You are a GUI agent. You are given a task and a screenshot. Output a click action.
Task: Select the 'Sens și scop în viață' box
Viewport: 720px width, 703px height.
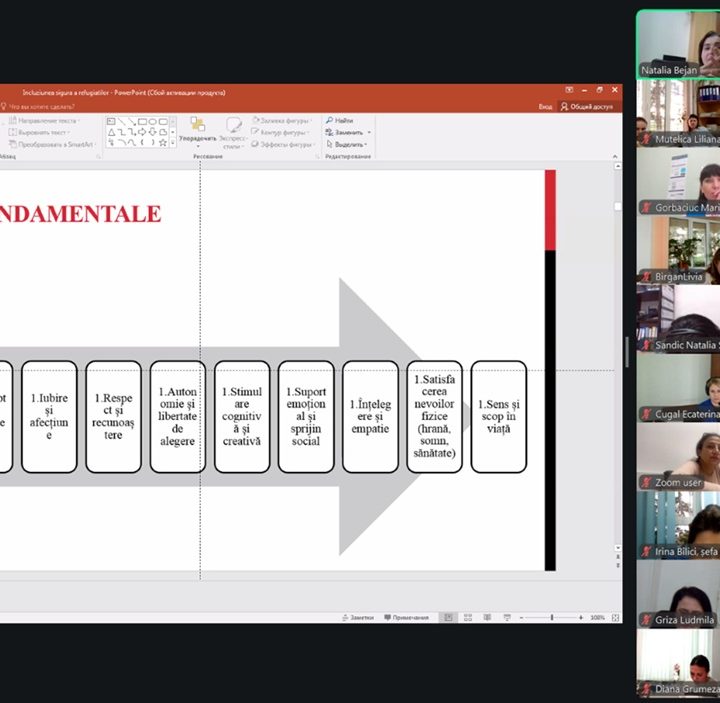(499, 416)
